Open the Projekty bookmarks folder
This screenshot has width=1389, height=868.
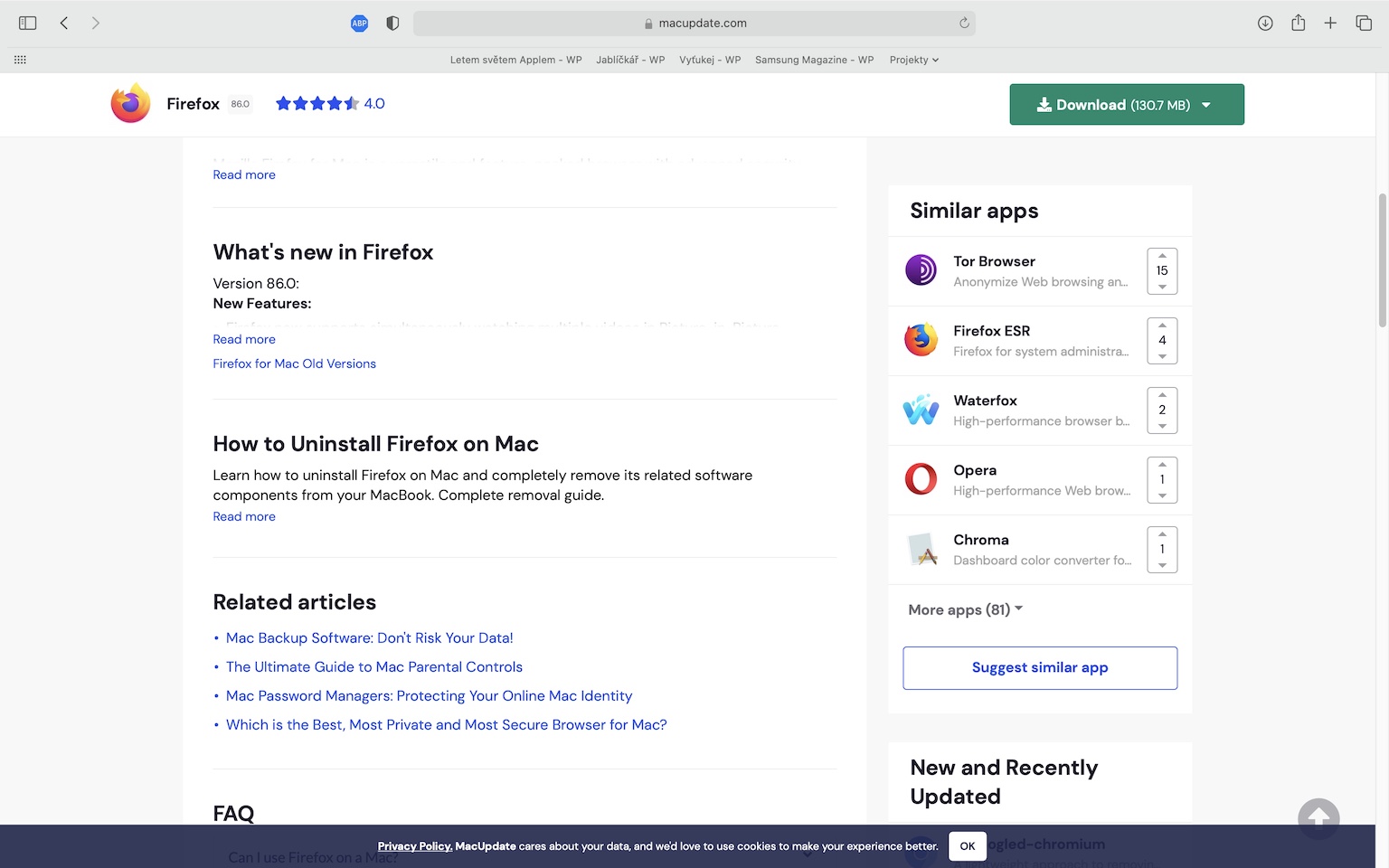[x=914, y=60]
